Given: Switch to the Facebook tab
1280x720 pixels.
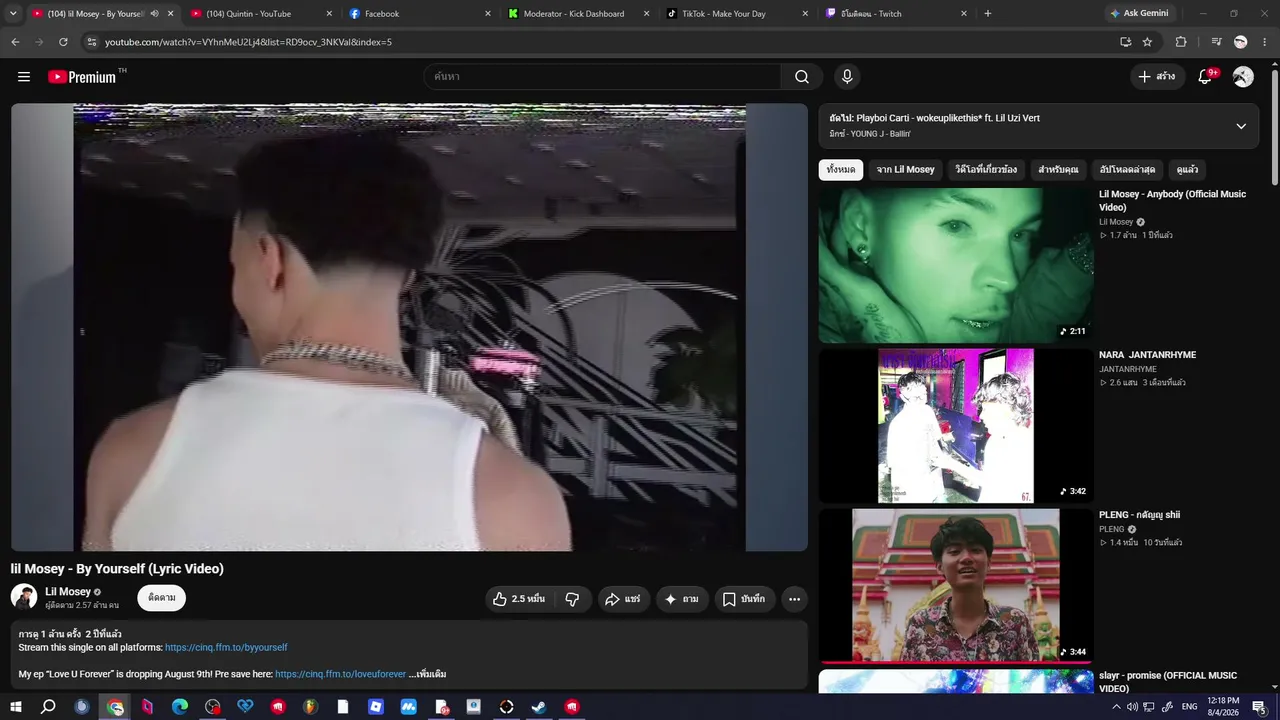Looking at the screenshot, I should tap(419, 14).
